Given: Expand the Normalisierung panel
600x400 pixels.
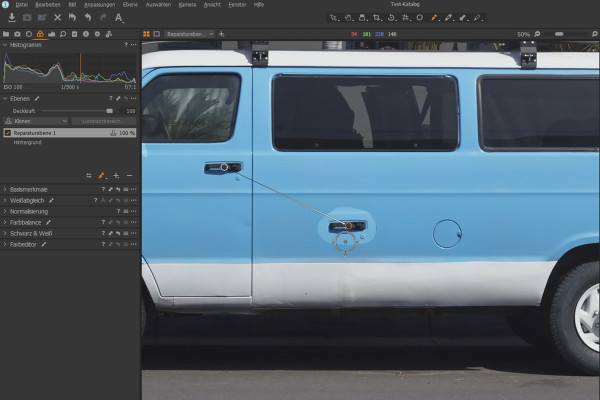Looking at the screenshot, I should (5, 211).
